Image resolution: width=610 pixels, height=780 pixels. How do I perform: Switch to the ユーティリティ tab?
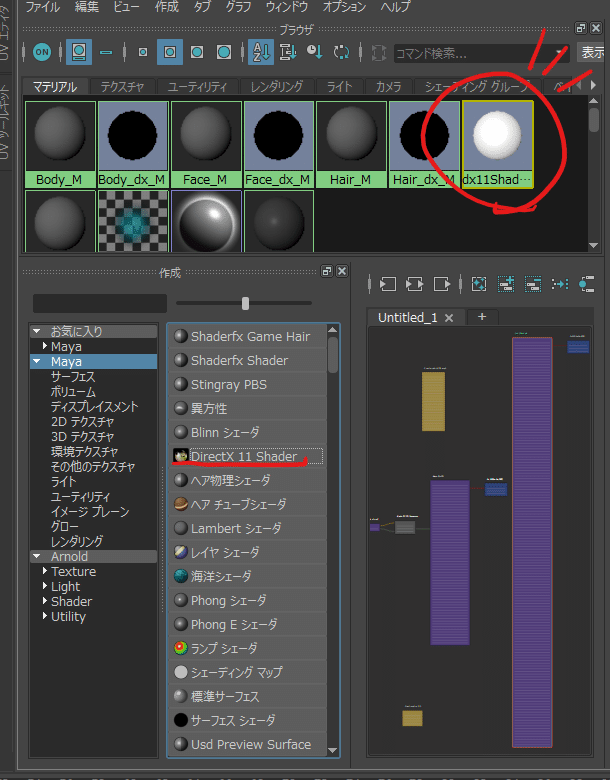pyautogui.click(x=198, y=87)
